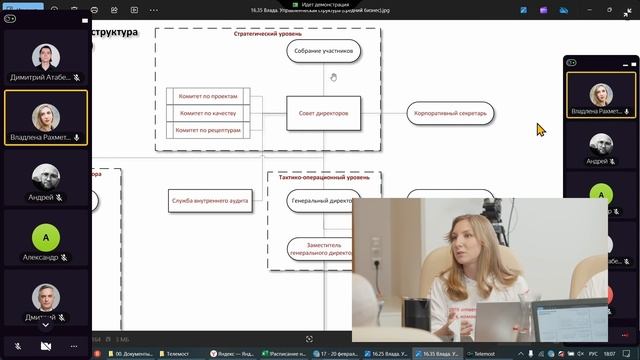Click the speaker video overlay
Image resolution: width=640 pixels, height=360 pixels.
pos(480,270)
